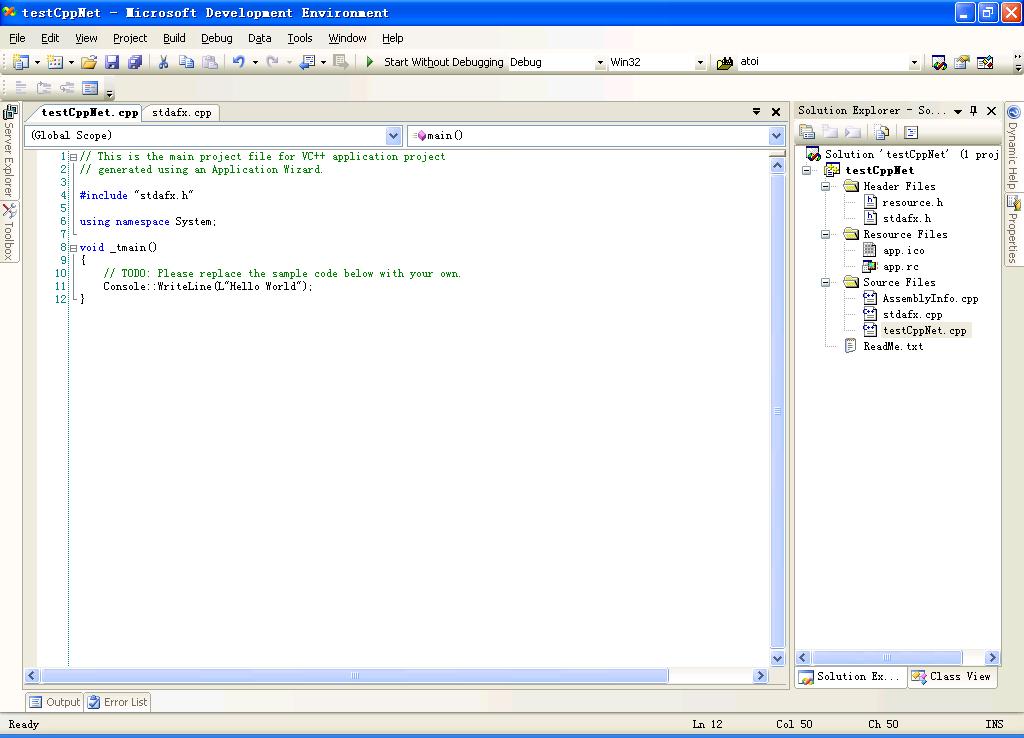Click the Save All icon
The height and width of the screenshot is (738, 1024).
coord(134,62)
